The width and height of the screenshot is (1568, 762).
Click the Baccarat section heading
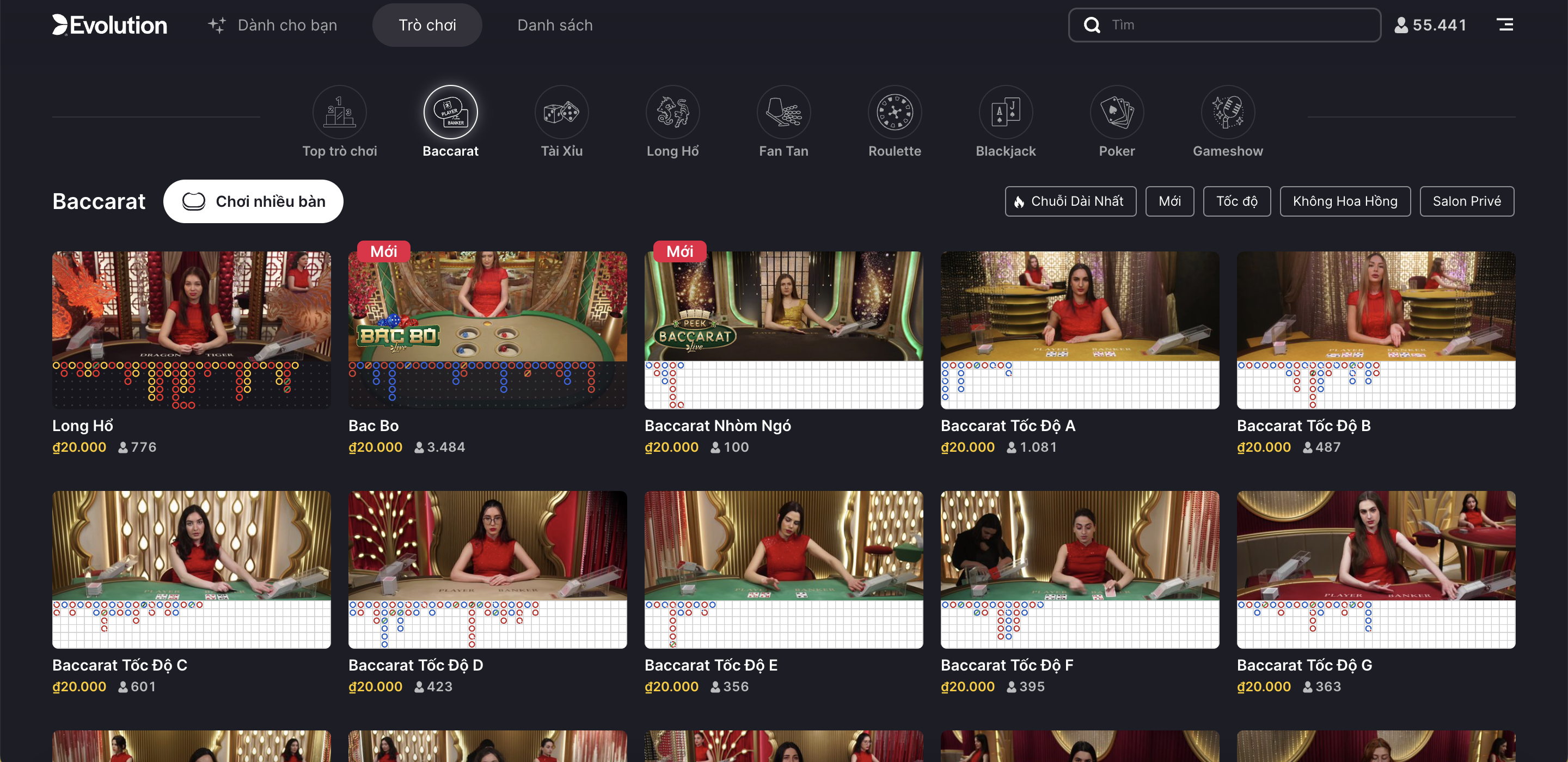pyautogui.click(x=99, y=201)
